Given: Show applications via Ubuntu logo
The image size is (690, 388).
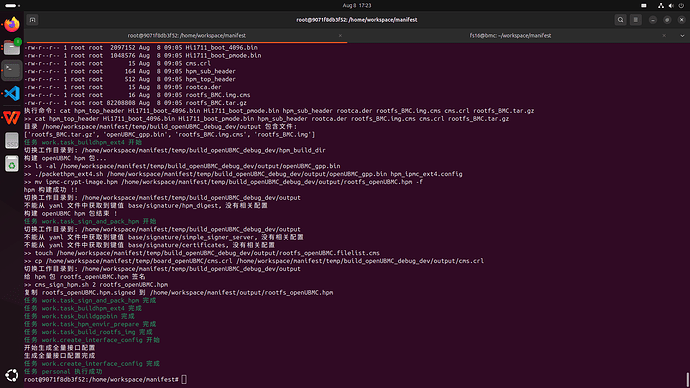Looking at the screenshot, I should coord(12,375).
